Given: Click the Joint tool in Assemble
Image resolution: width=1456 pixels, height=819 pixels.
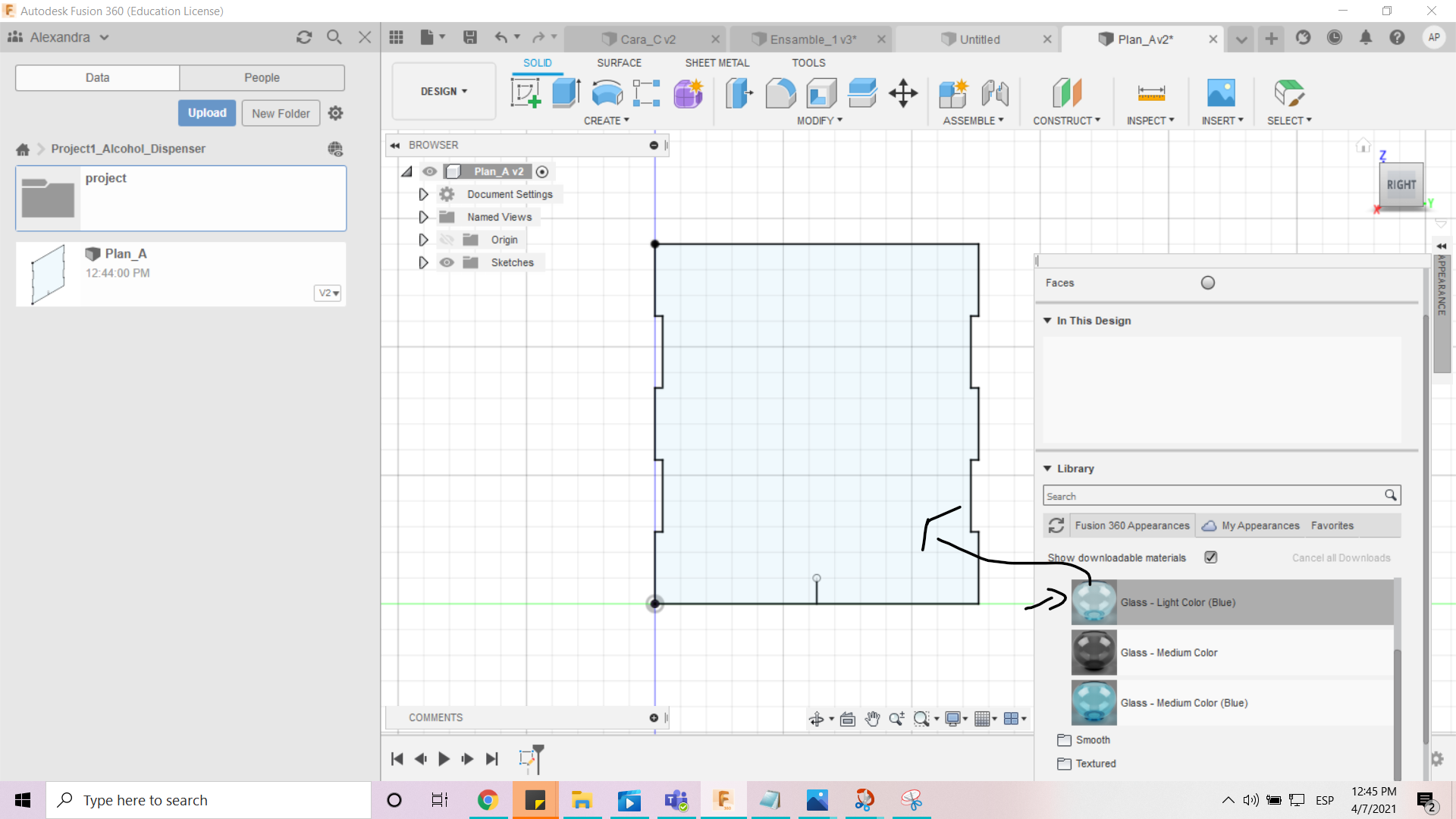Looking at the screenshot, I should pos(994,93).
